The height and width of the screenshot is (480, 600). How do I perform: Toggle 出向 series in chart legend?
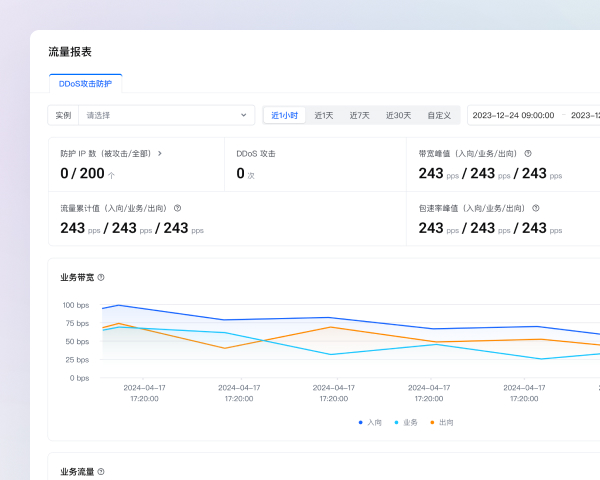pos(441,422)
